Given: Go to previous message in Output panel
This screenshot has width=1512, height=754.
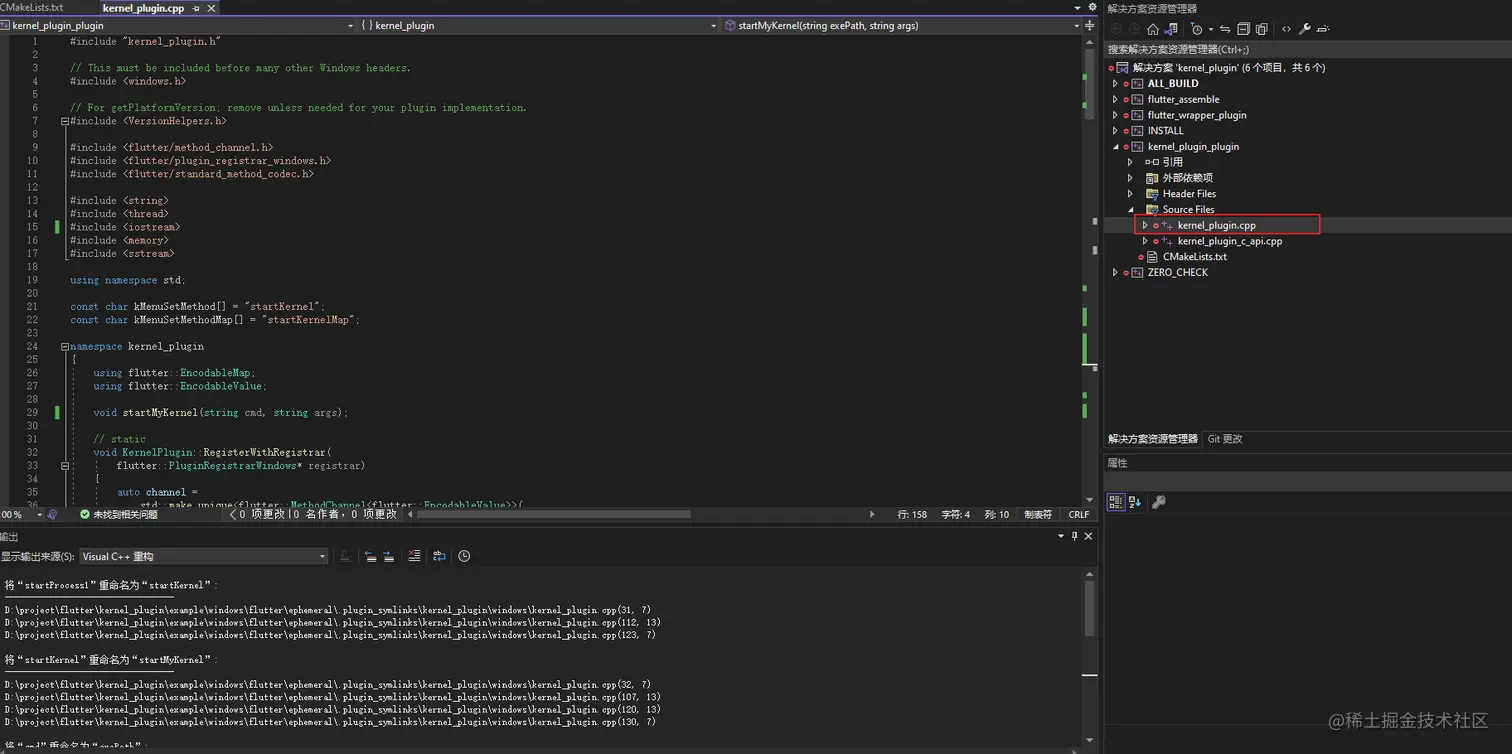Looking at the screenshot, I should click(370, 556).
